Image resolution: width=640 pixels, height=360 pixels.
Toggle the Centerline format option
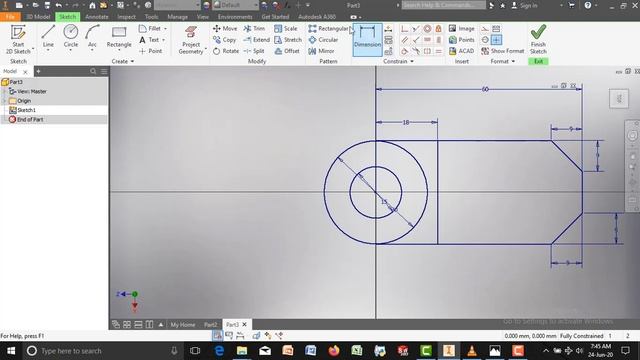tap(485, 40)
